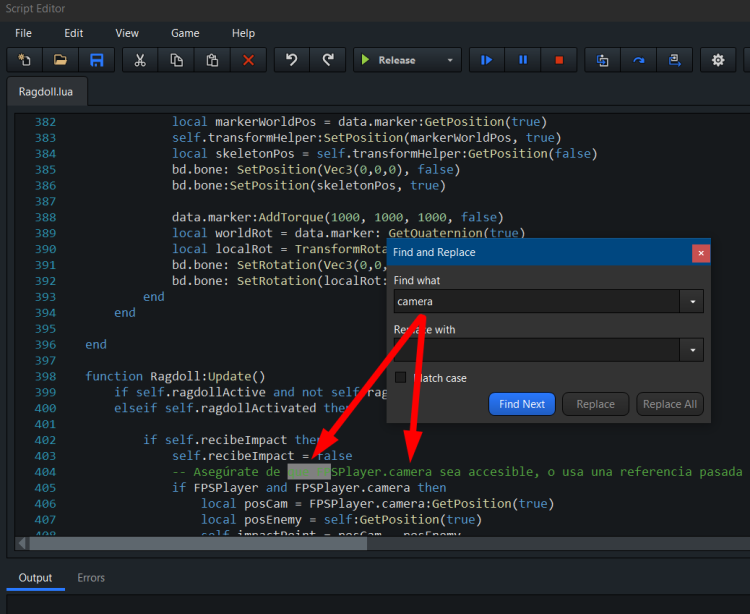Cut selection using the scissors icon

point(140,60)
